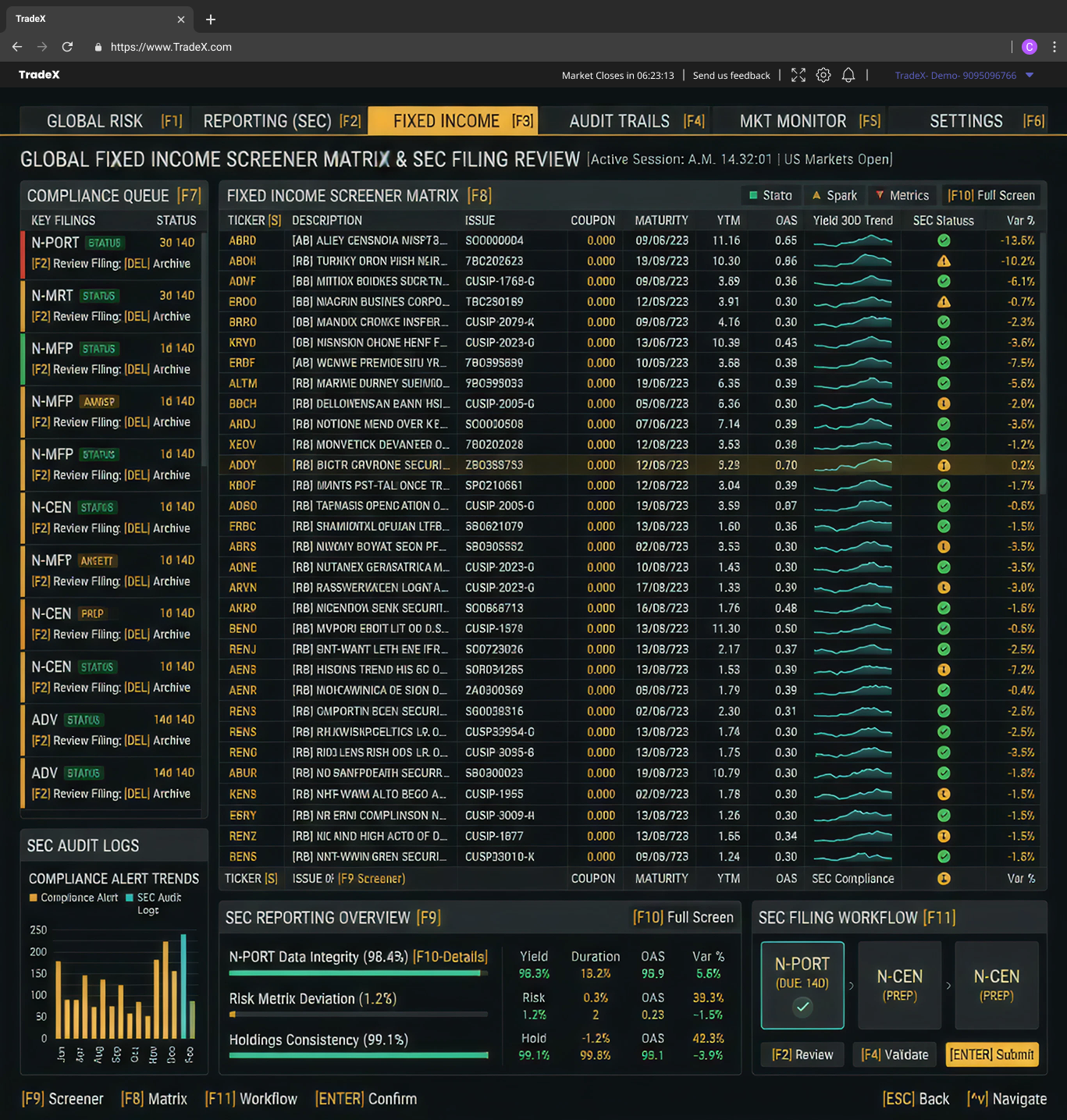
Task: Click the N-PORT Data Integrity progress bar
Action: coord(357,972)
